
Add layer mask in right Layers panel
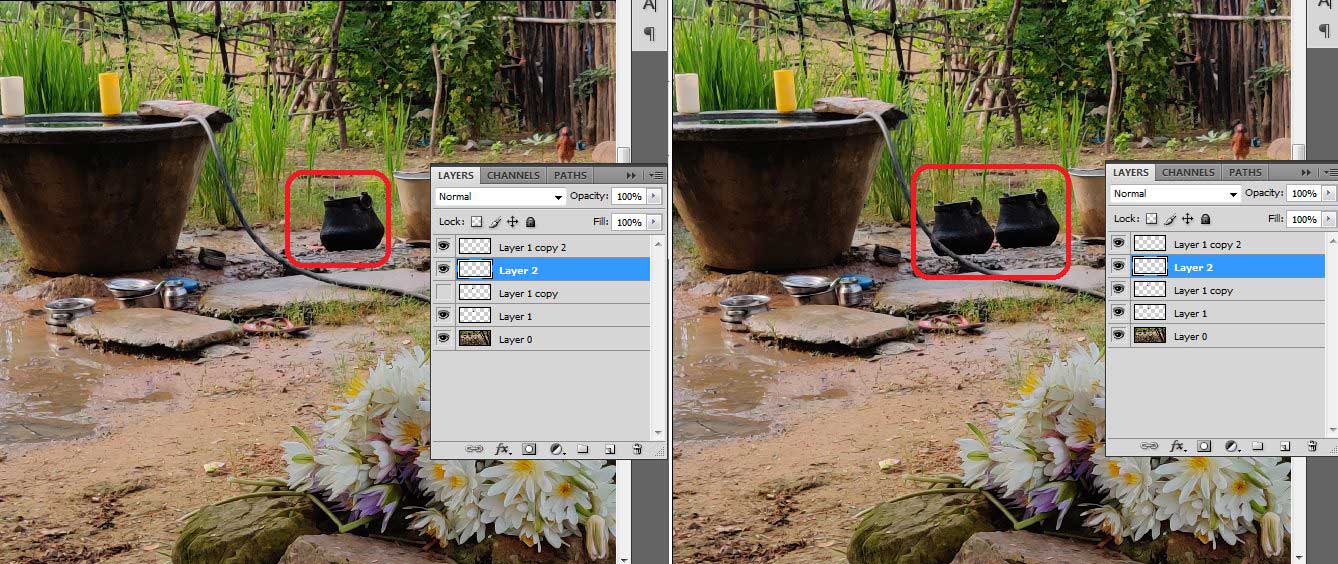pyautogui.click(x=1205, y=446)
